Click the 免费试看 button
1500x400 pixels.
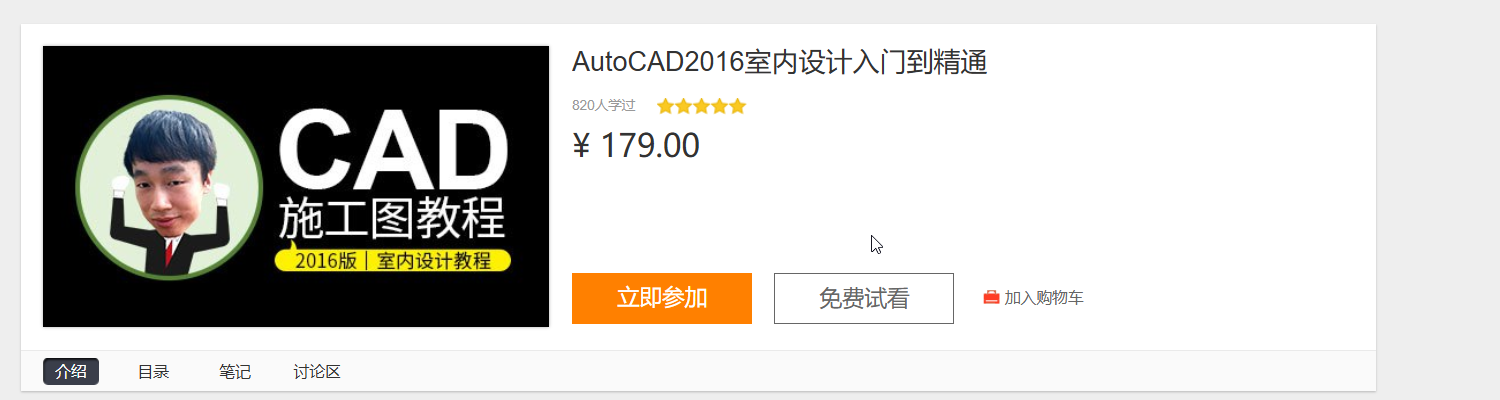coord(864,298)
